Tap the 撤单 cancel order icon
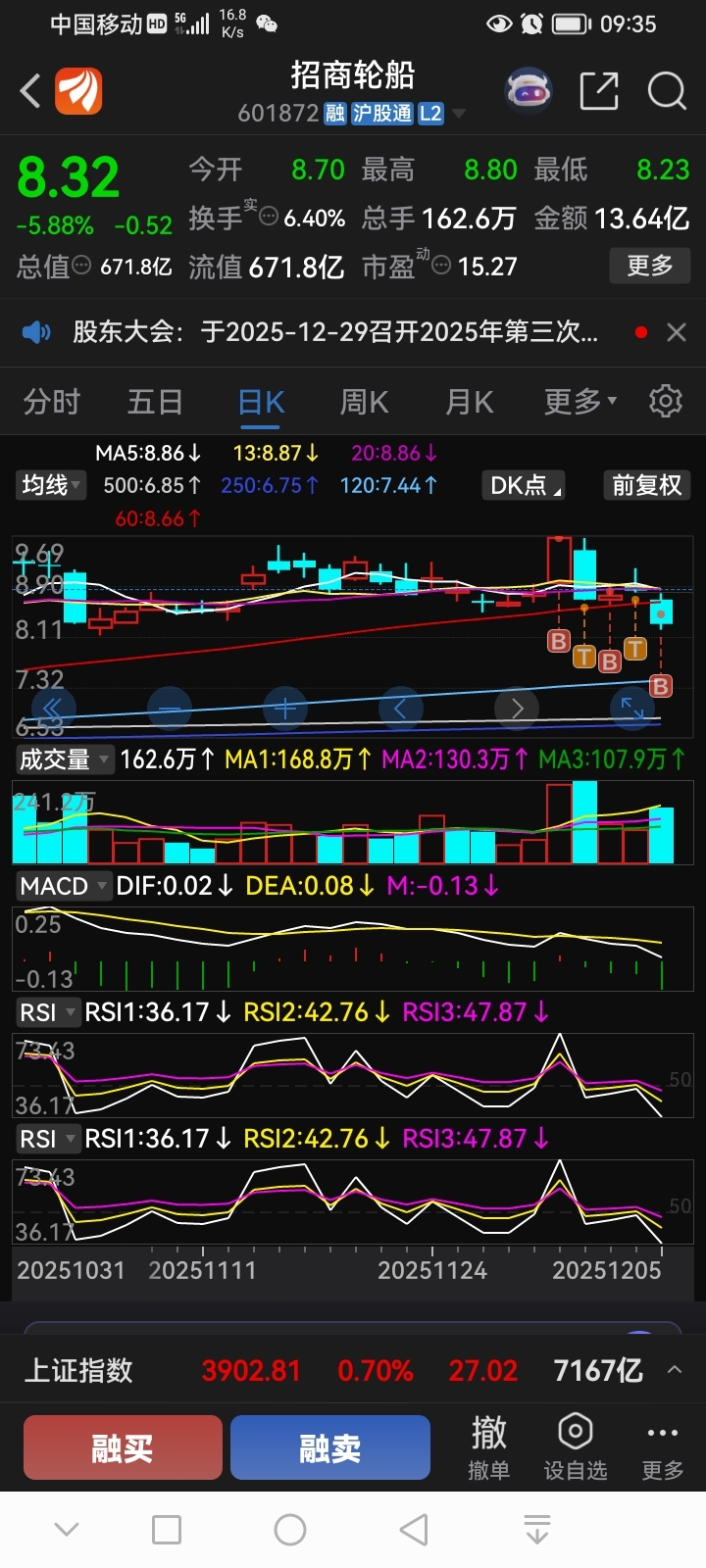The width and height of the screenshot is (706, 1568). click(x=488, y=1446)
